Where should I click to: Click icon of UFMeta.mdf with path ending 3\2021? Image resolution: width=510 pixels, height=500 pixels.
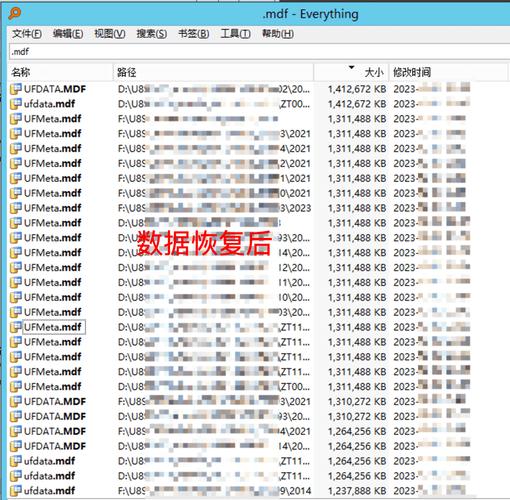16,134
